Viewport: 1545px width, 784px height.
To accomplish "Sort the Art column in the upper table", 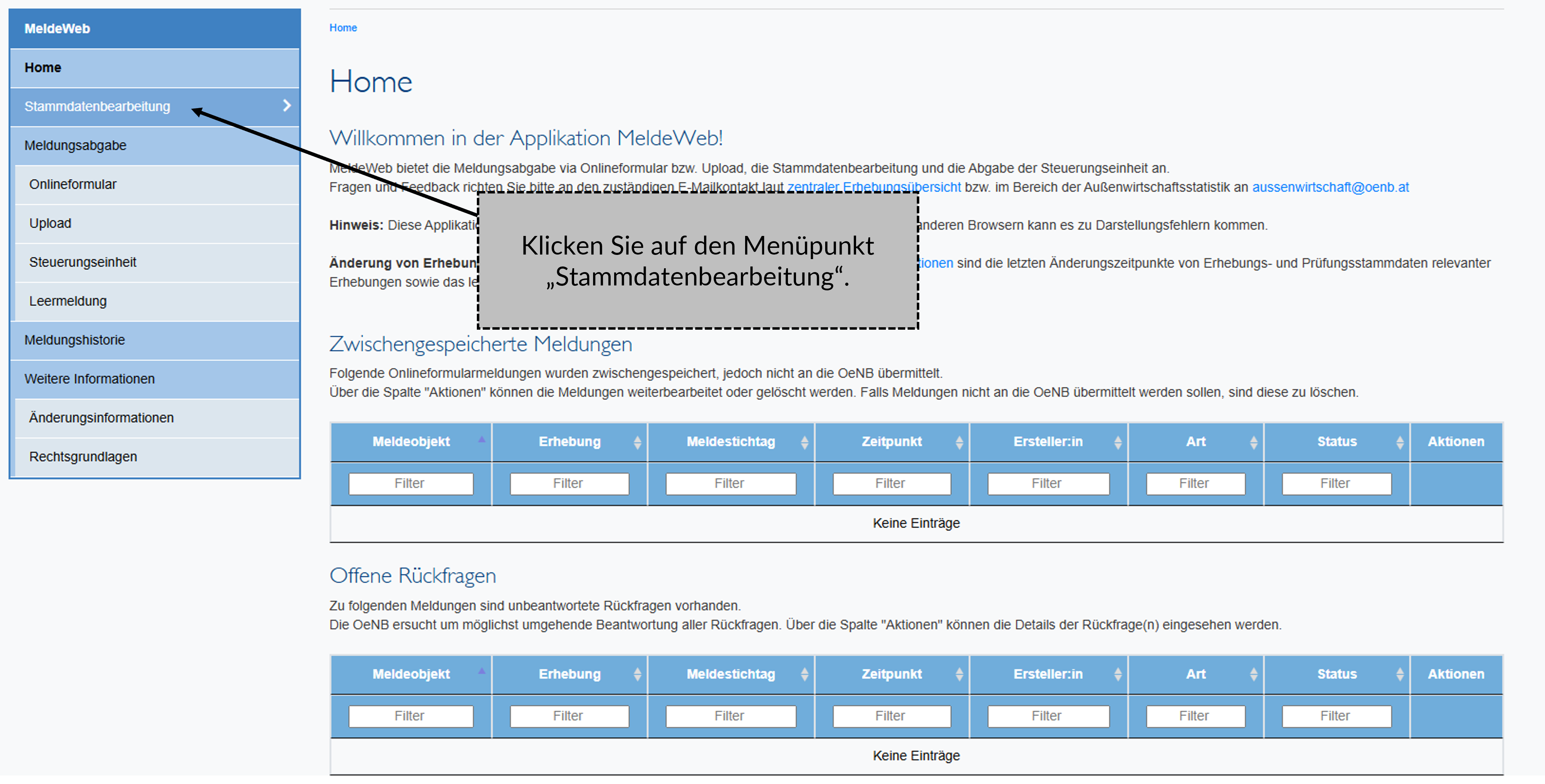I will tap(1254, 441).
